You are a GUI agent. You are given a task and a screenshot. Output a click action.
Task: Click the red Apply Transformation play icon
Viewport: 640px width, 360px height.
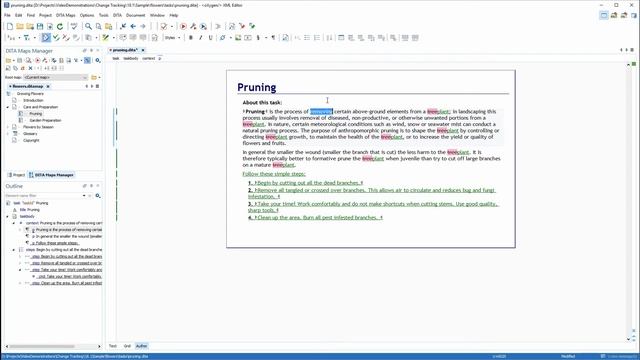pos(183,26)
